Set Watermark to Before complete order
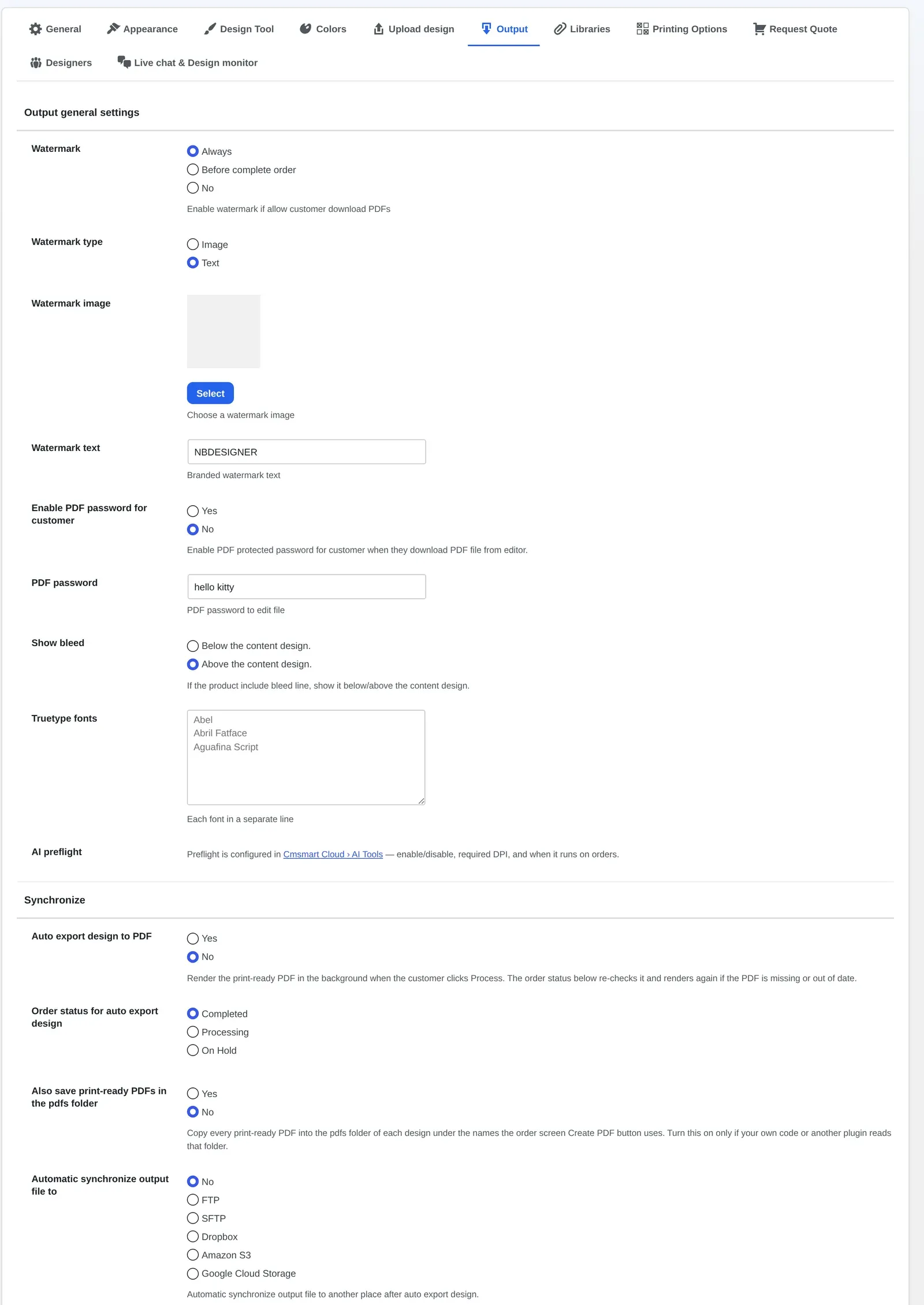924x1305 pixels. click(x=193, y=170)
